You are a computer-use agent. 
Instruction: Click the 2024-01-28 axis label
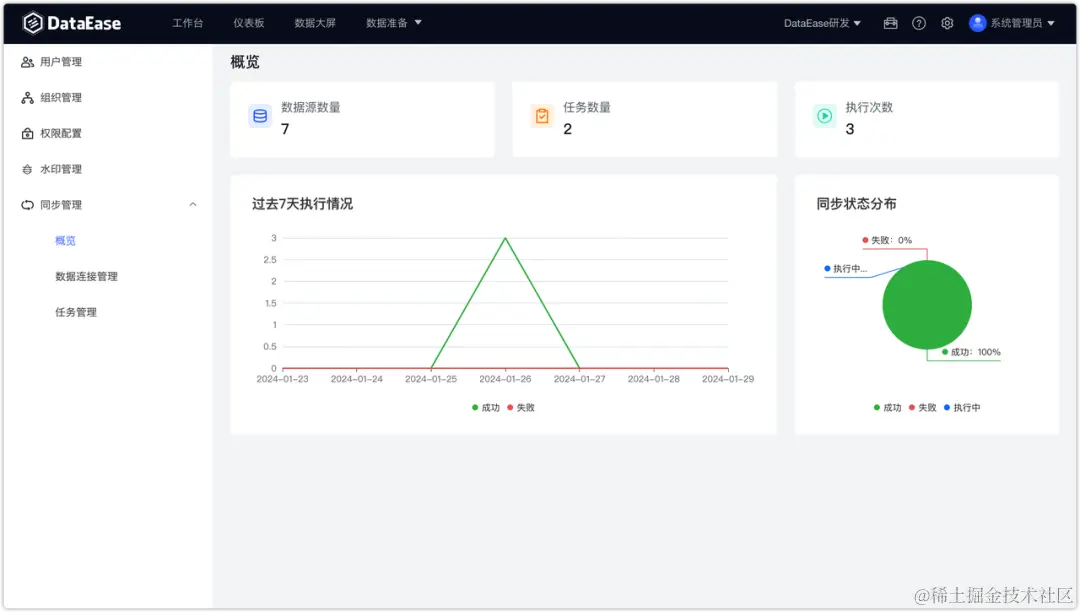click(654, 379)
